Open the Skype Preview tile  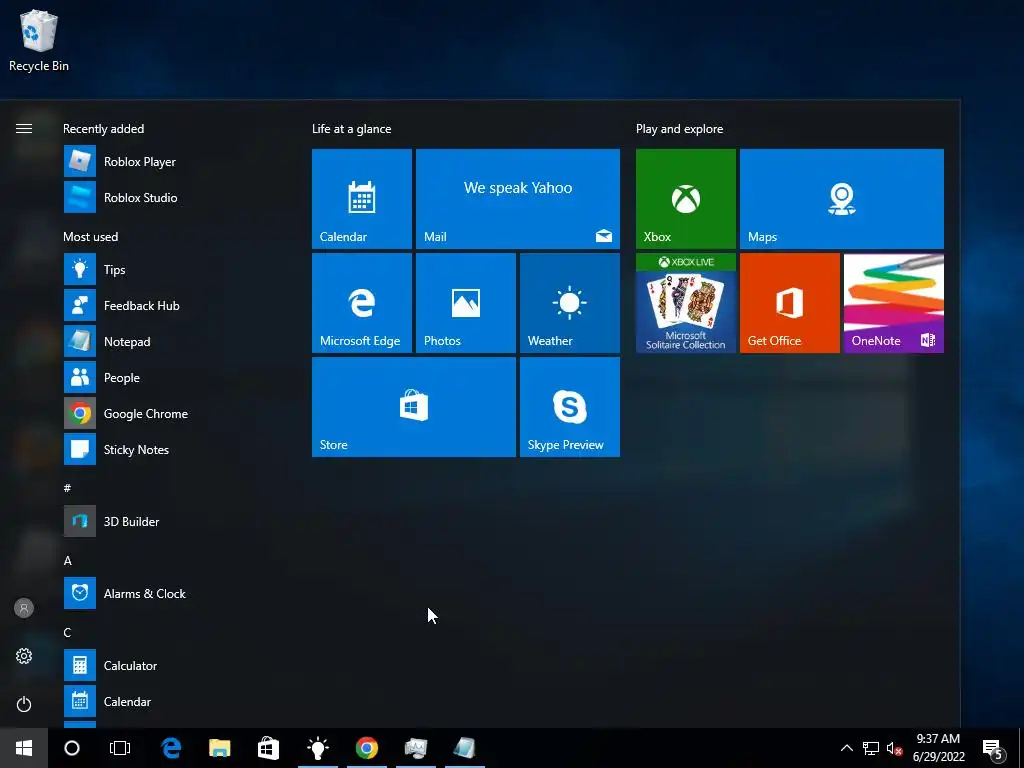[569, 407]
